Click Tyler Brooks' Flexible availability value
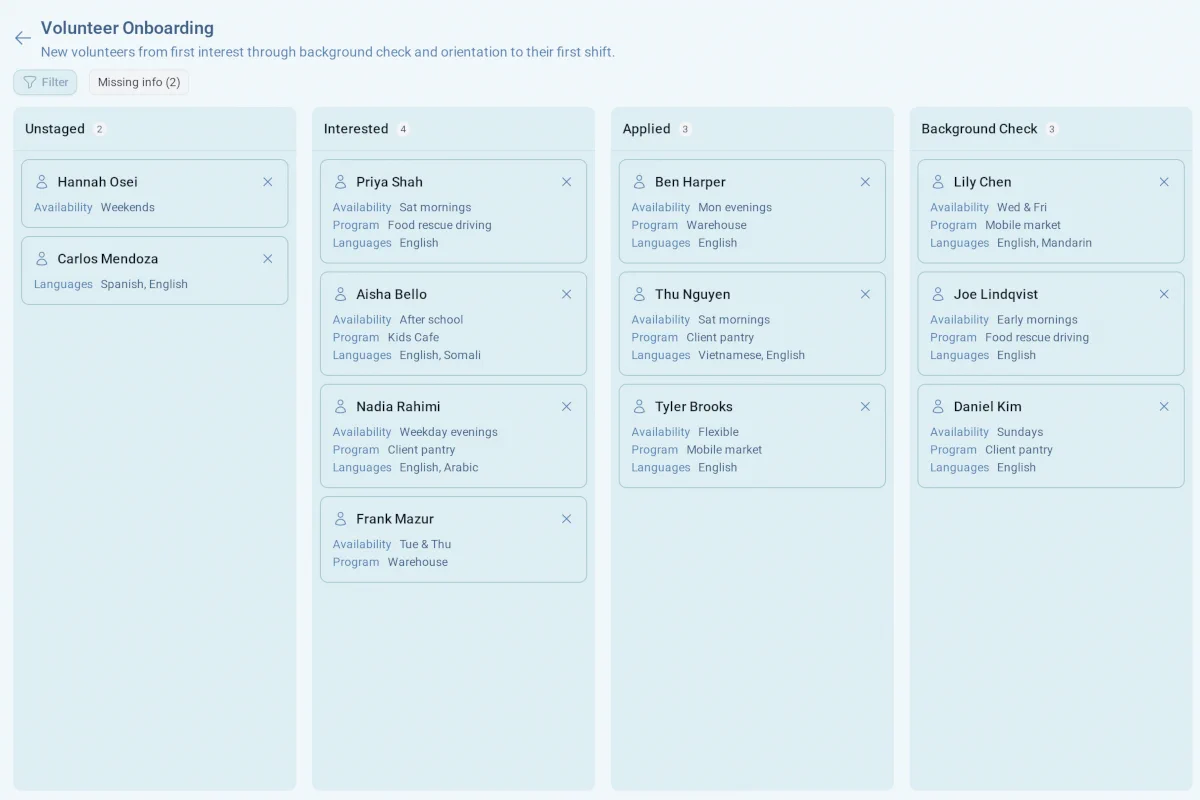Image resolution: width=1200 pixels, height=800 pixels. (x=719, y=432)
